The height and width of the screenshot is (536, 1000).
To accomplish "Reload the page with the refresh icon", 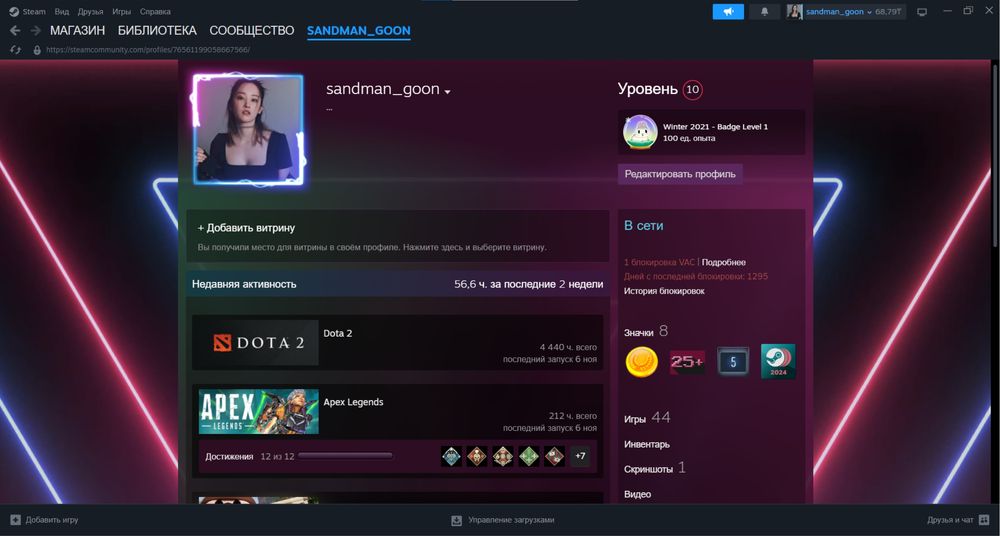I will (x=15, y=49).
